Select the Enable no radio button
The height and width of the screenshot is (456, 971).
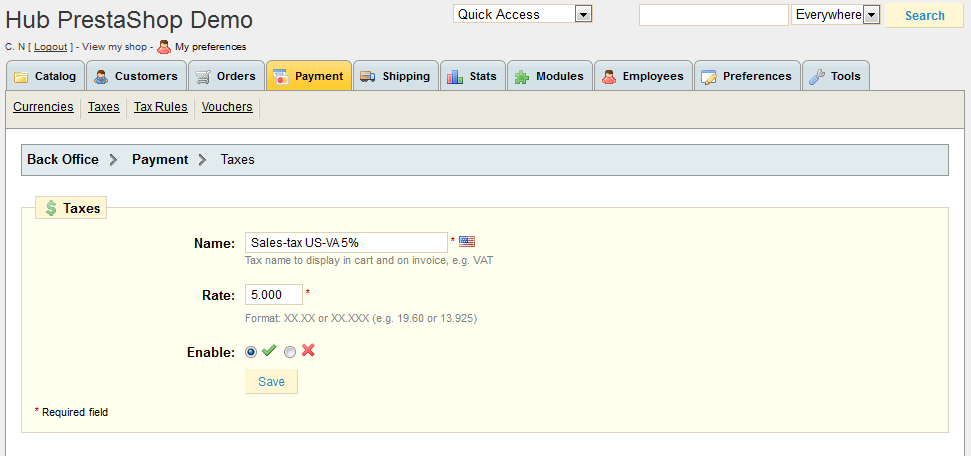[x=290, y=352]
